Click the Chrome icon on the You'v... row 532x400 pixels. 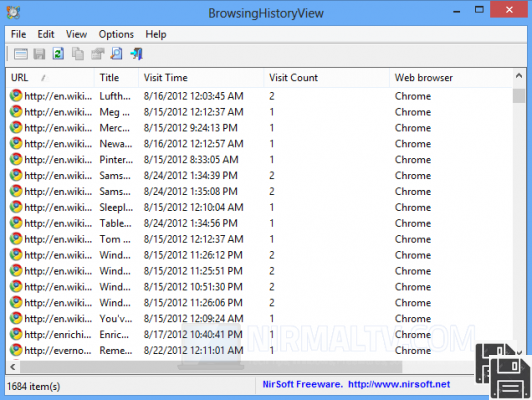pos(16,319)
